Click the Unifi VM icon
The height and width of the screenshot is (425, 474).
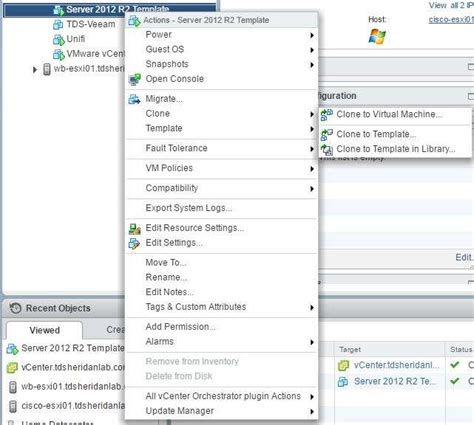pos(59,39)
